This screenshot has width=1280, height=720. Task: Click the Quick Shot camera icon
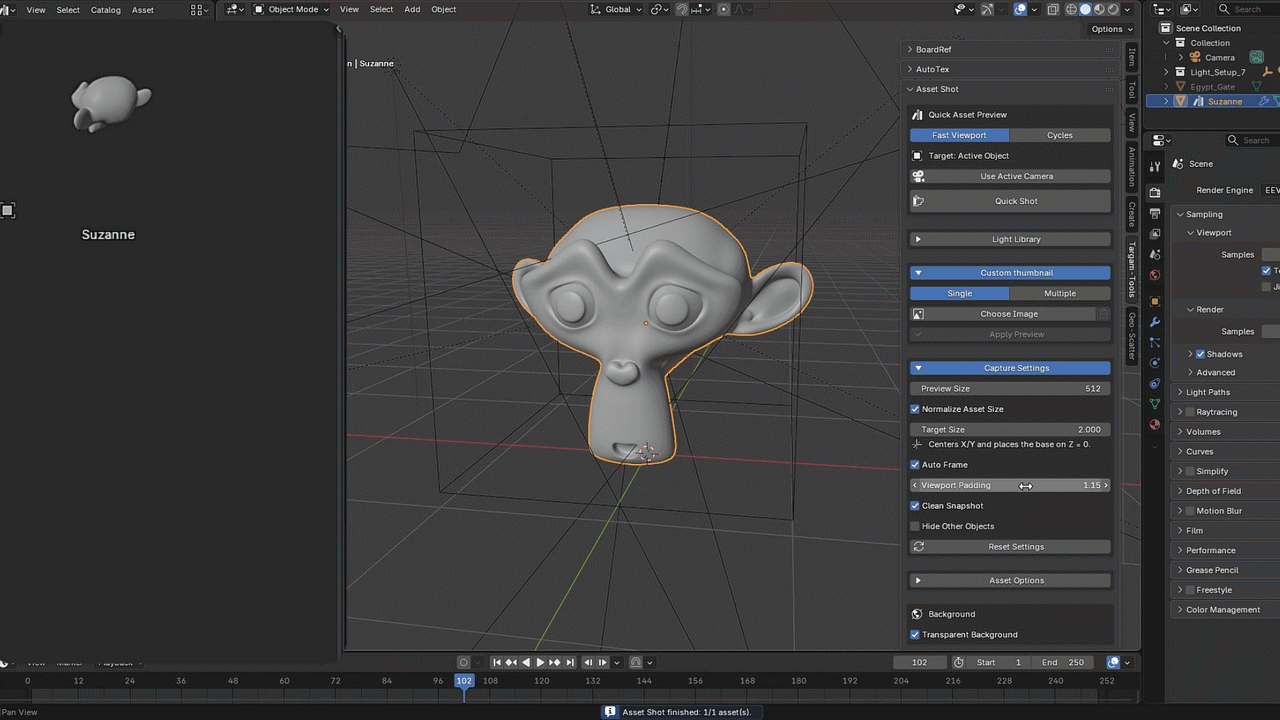coord(918,201)
